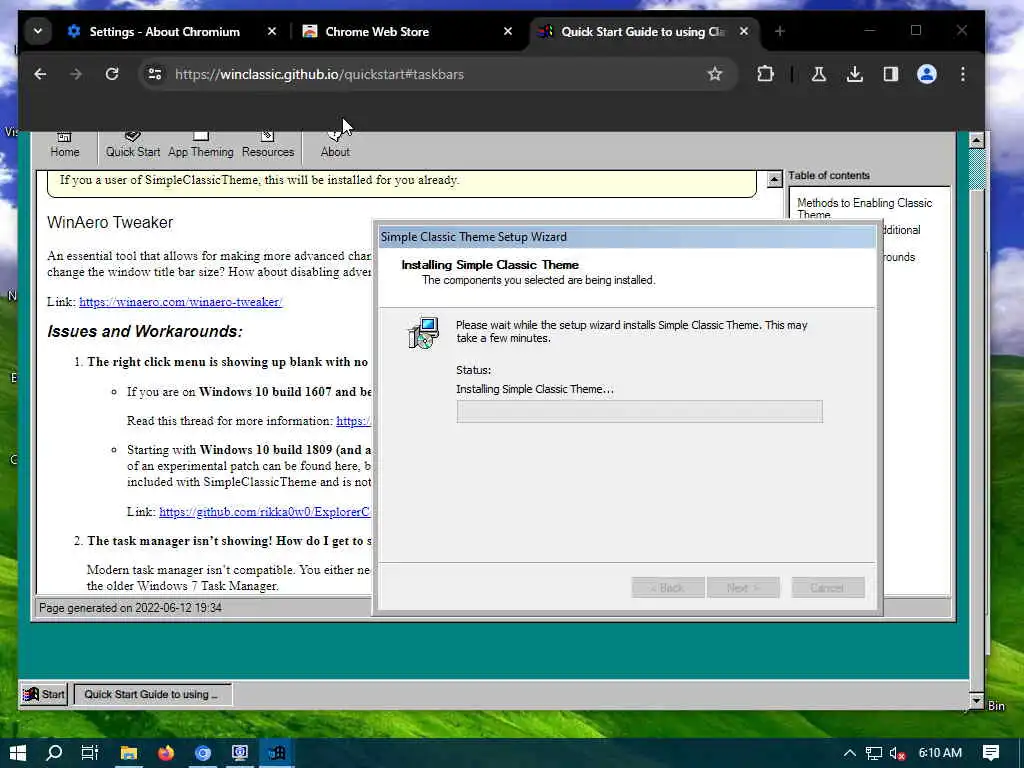Screen dimensions: 1024x768
Task: Open File Explorer from taskbar
Action: 129,753
